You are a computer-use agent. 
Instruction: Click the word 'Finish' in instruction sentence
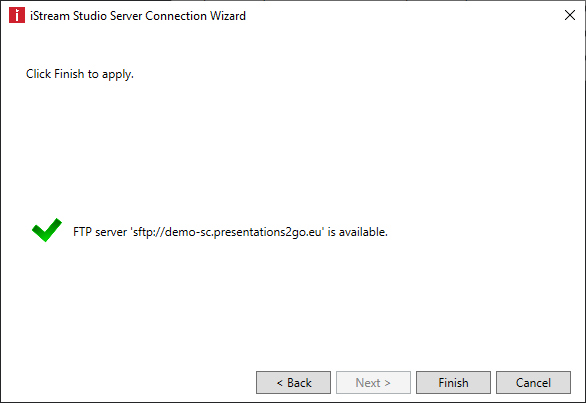pos(69,74)
